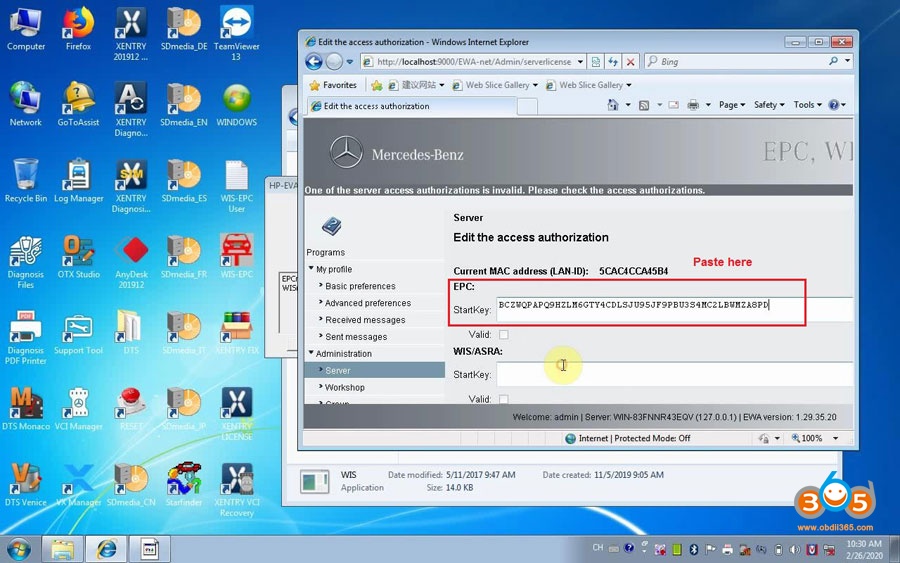900x563 pixels.
Task: Open SDmedia_DE desktop shortcut
Action: coord(184,29)
